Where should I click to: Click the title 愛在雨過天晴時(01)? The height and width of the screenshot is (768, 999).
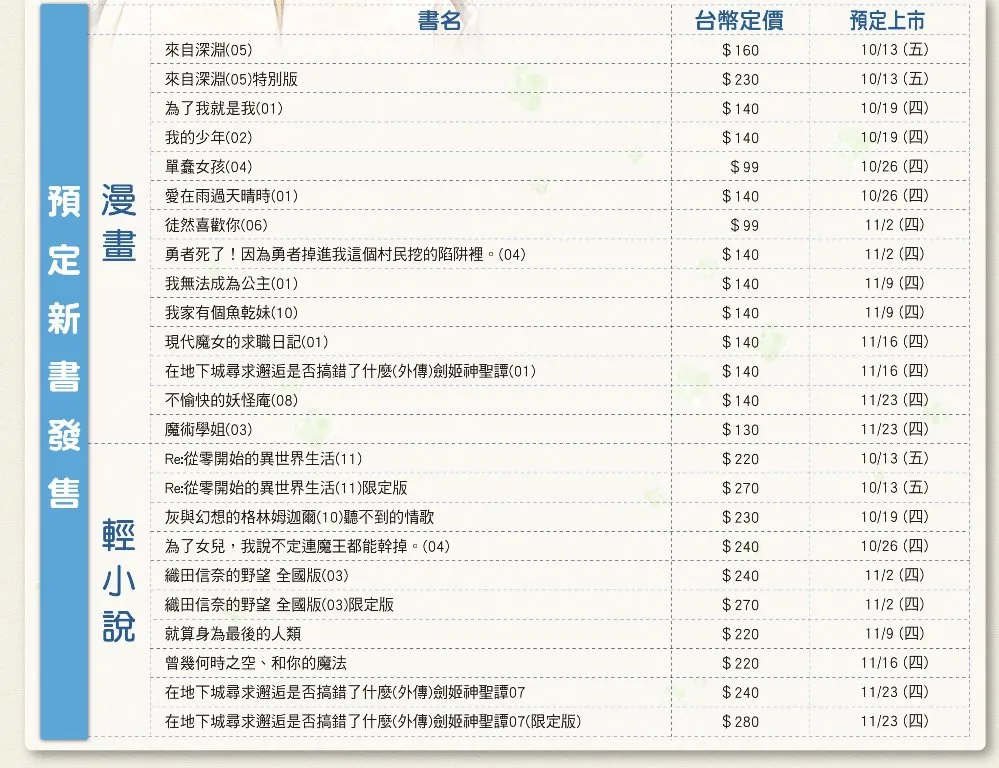(x=231, y=196)
